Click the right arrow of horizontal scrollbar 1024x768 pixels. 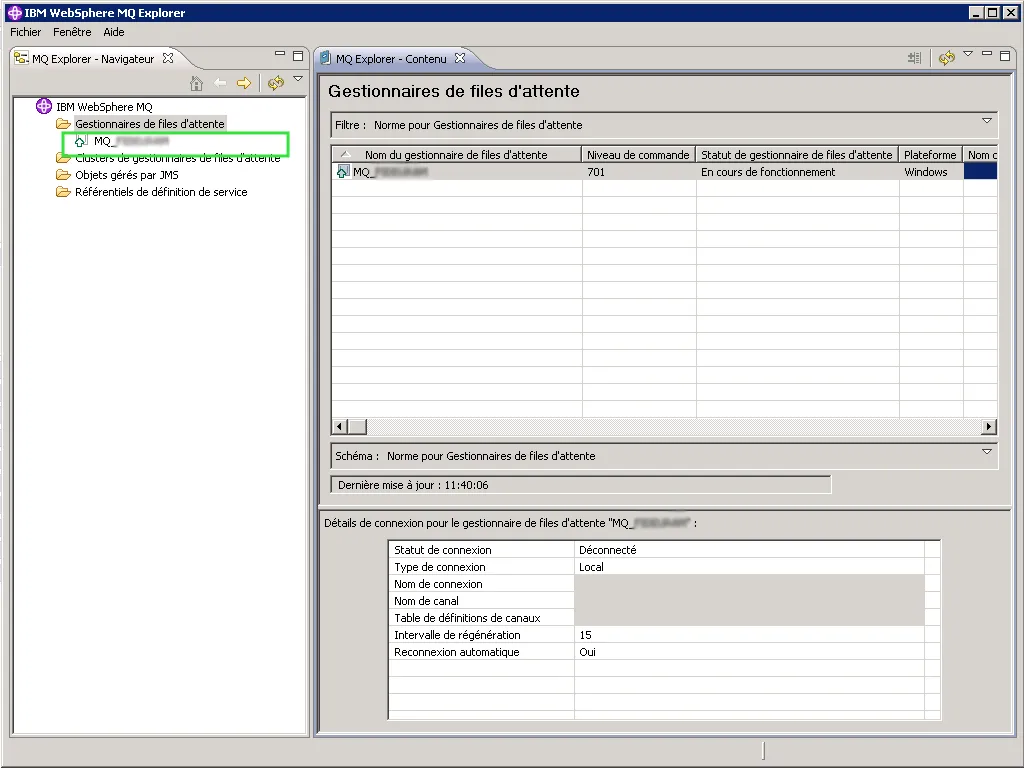pyautogui.click(x=989, y=427)
